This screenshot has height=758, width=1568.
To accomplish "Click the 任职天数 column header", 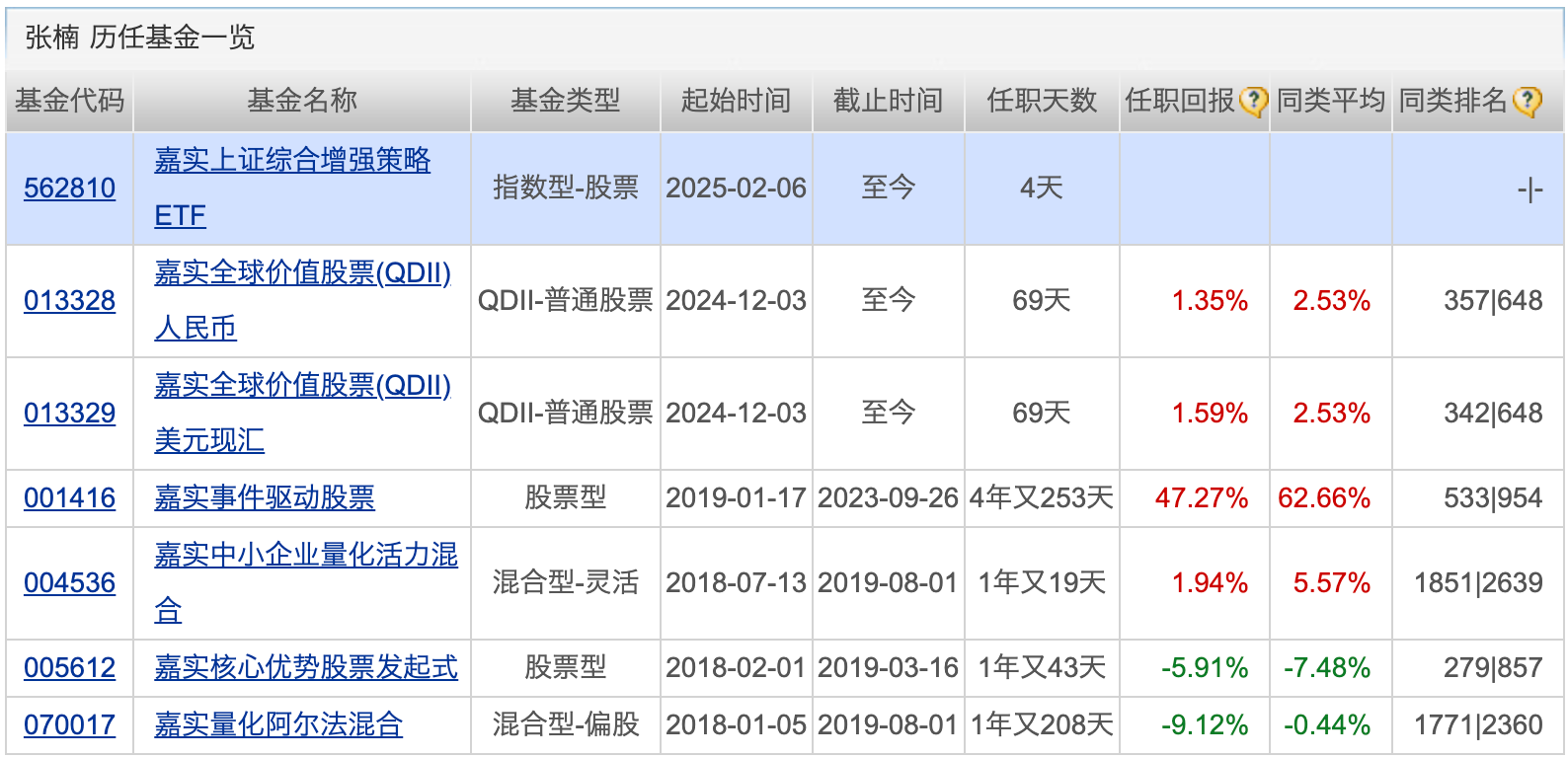I will coord(1042,101).
